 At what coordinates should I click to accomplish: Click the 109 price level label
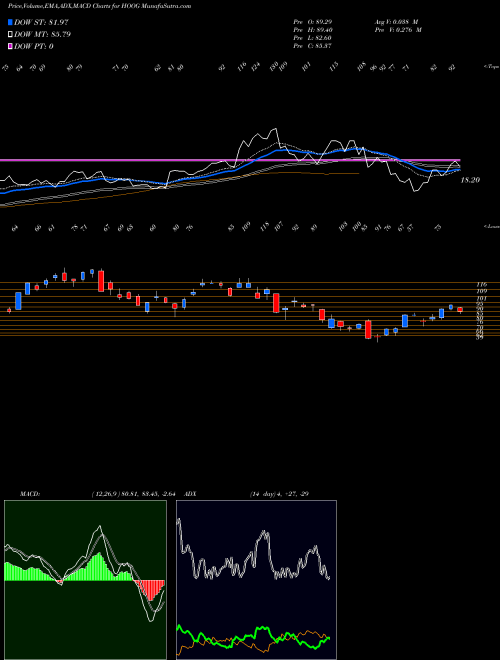(481, 291)
